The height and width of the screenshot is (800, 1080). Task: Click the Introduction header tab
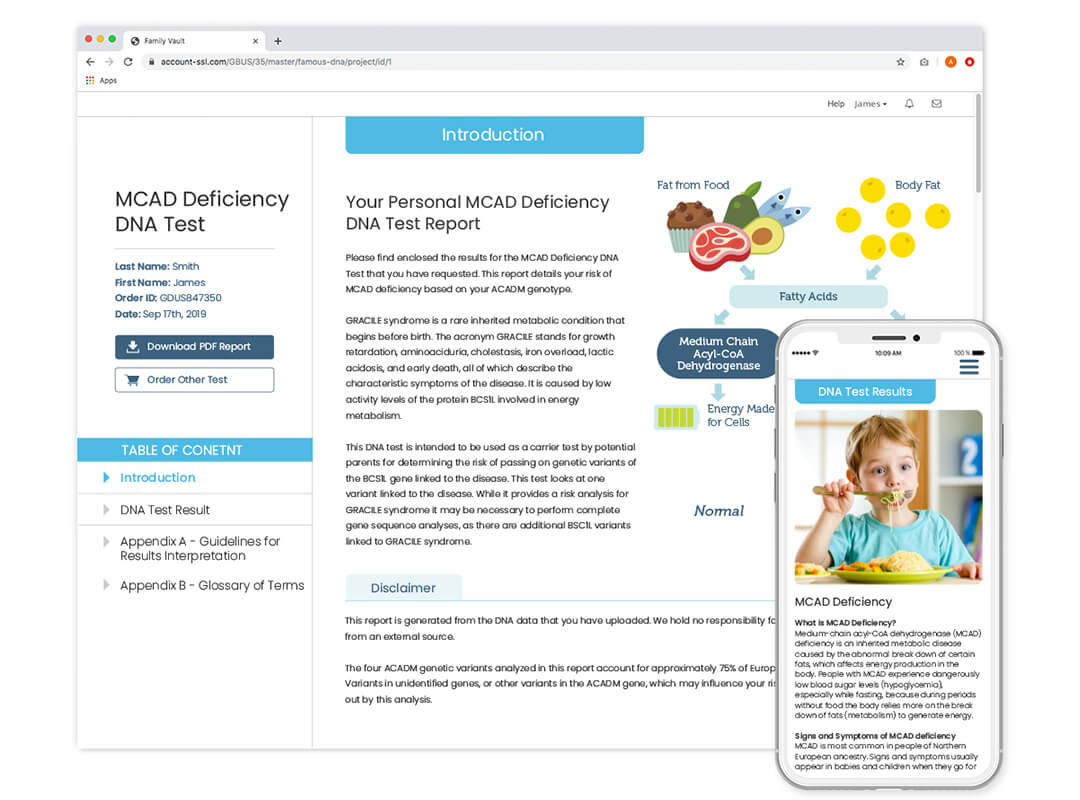495,135
